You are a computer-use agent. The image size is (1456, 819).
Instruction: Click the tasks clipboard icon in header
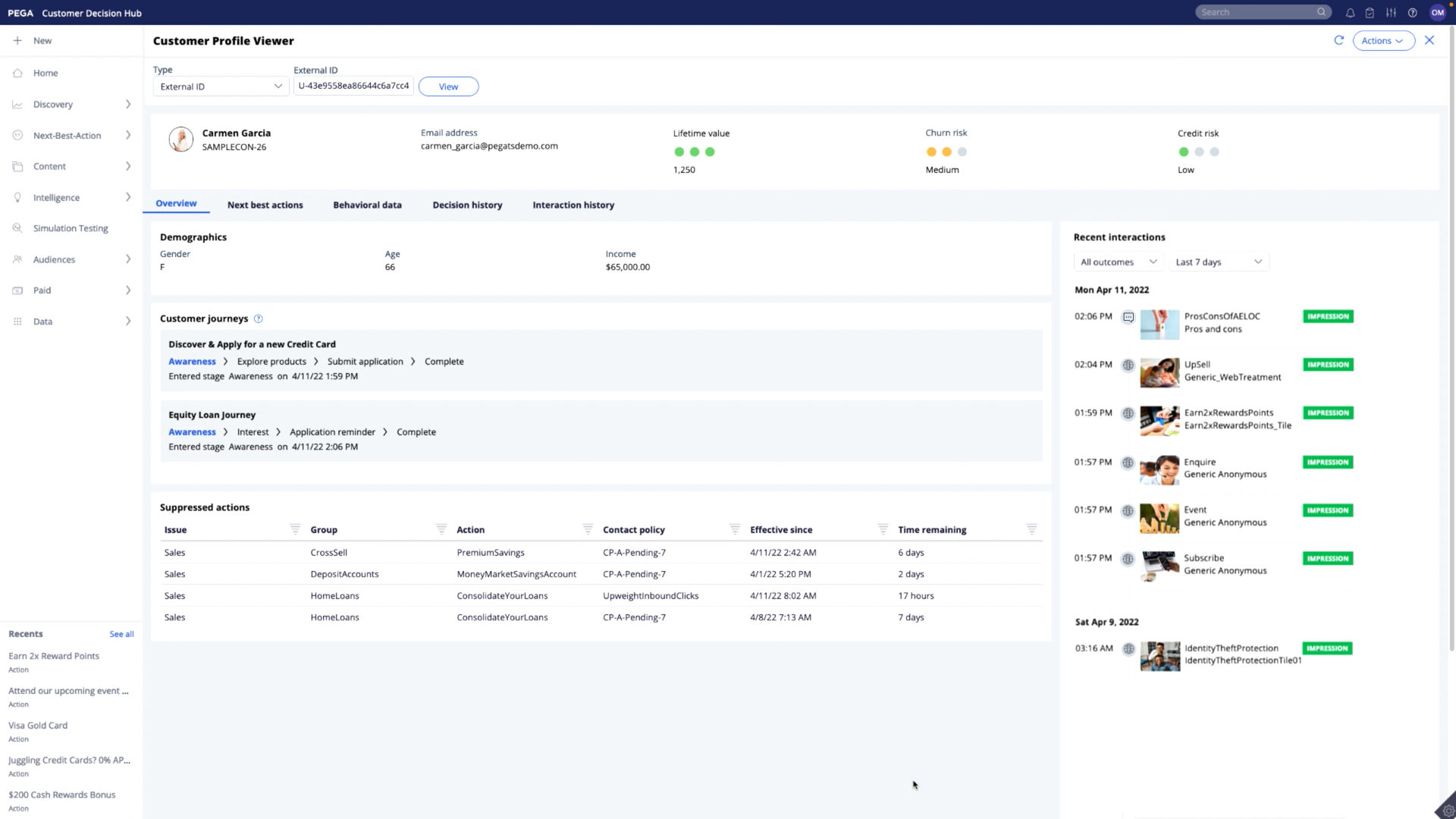(x=1370, y=12)
